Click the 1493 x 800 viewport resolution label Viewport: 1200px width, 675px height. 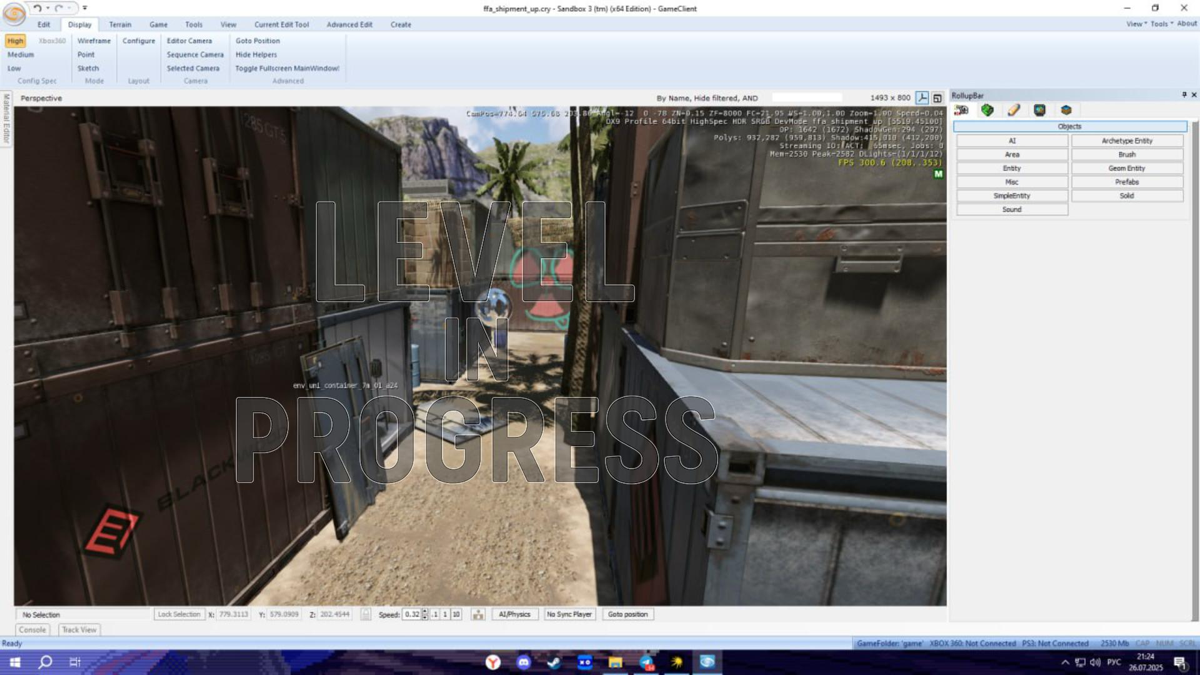click(x=890, y=98)
